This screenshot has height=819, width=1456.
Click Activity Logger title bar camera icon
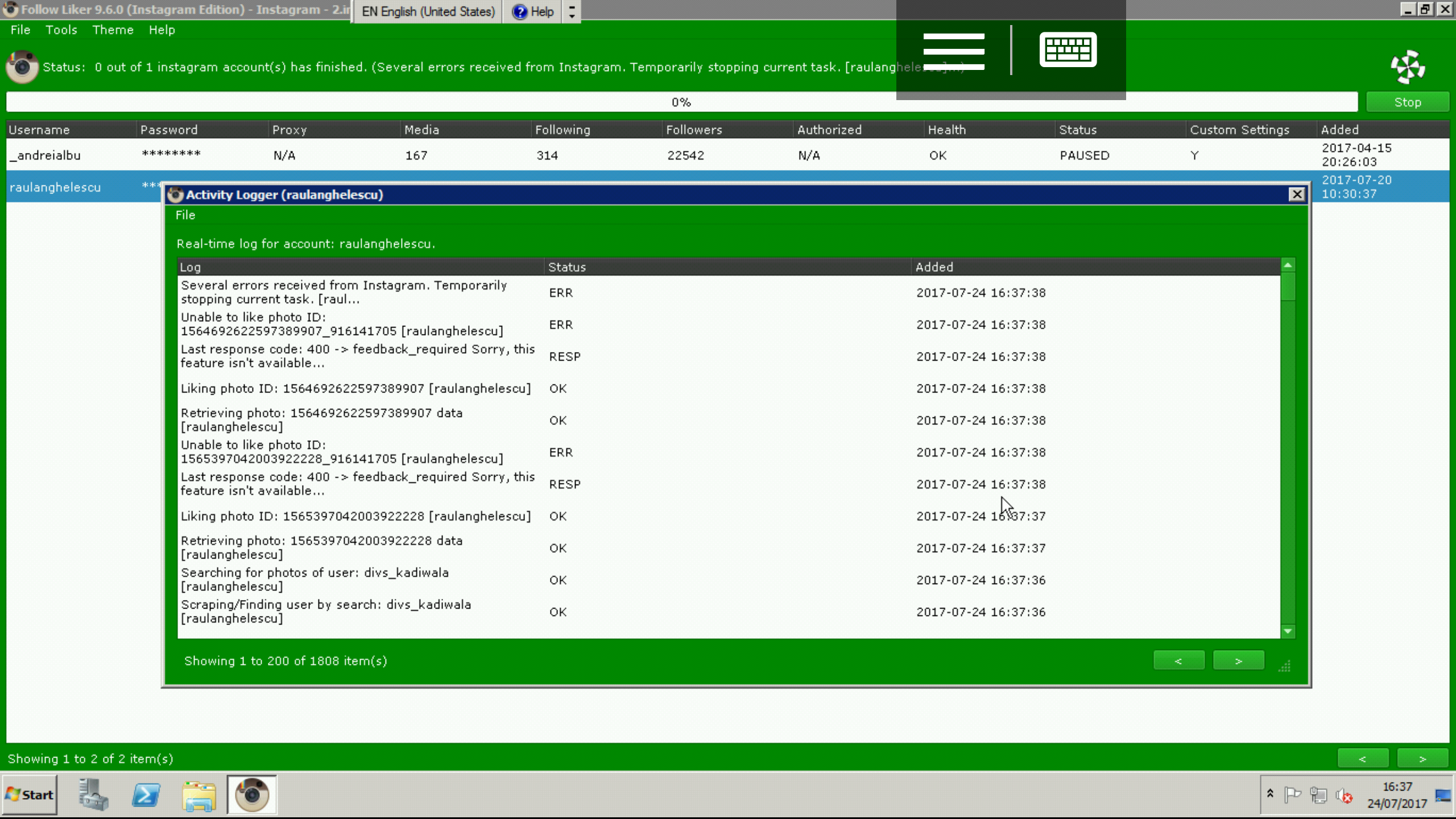[175, 195]
